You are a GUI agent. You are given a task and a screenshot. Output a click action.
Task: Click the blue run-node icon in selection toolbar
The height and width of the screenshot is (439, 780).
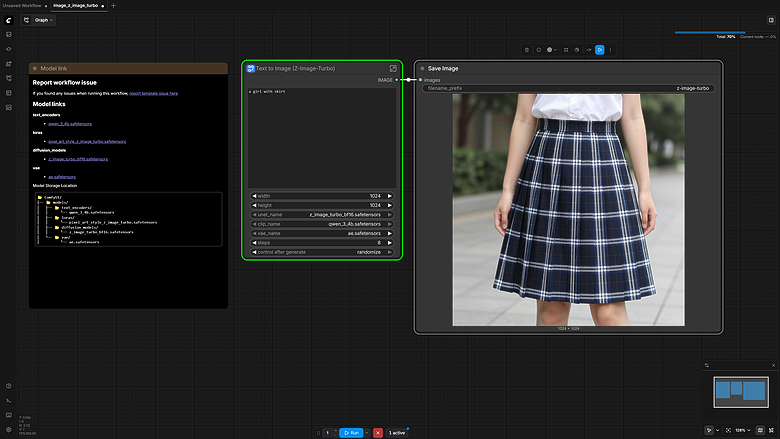599,49
